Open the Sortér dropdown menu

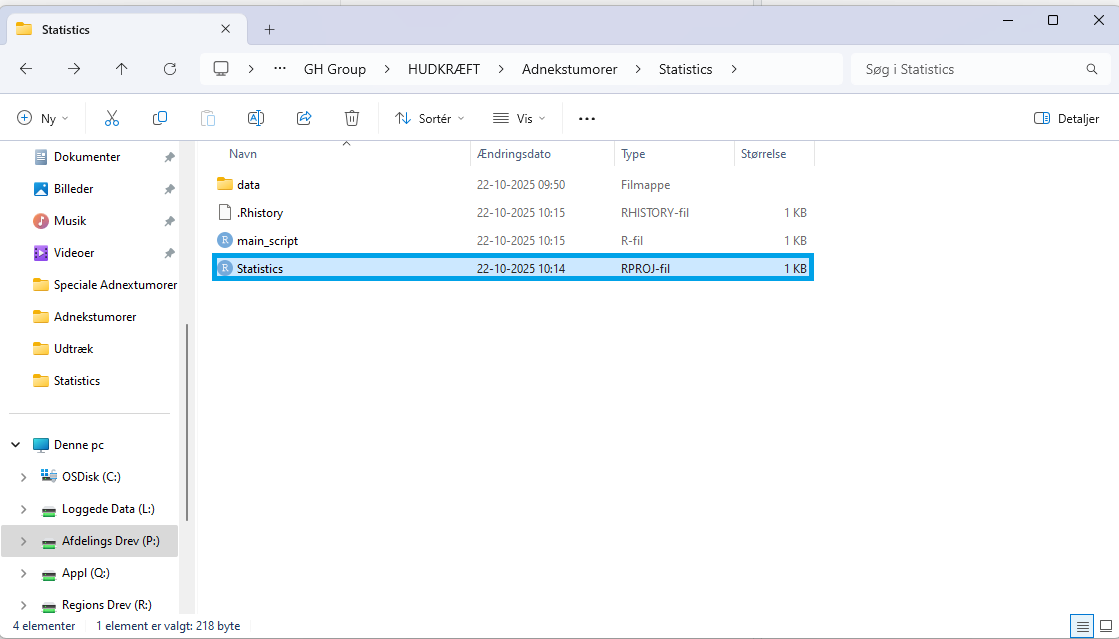click(430, 118)
